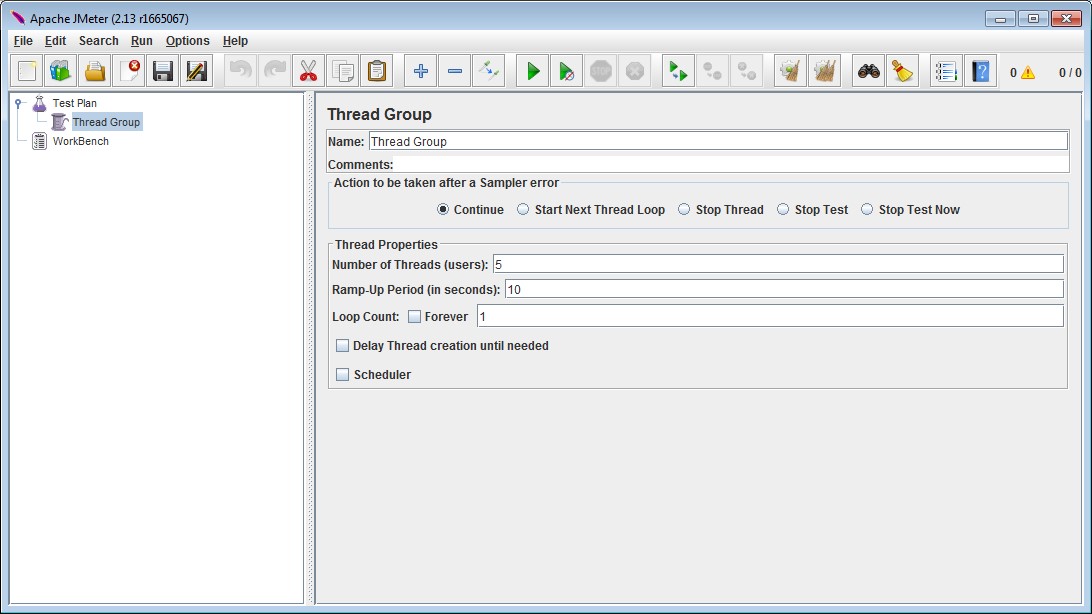
Task: Select the Stop Test radio button
Action: coord(783,210)
